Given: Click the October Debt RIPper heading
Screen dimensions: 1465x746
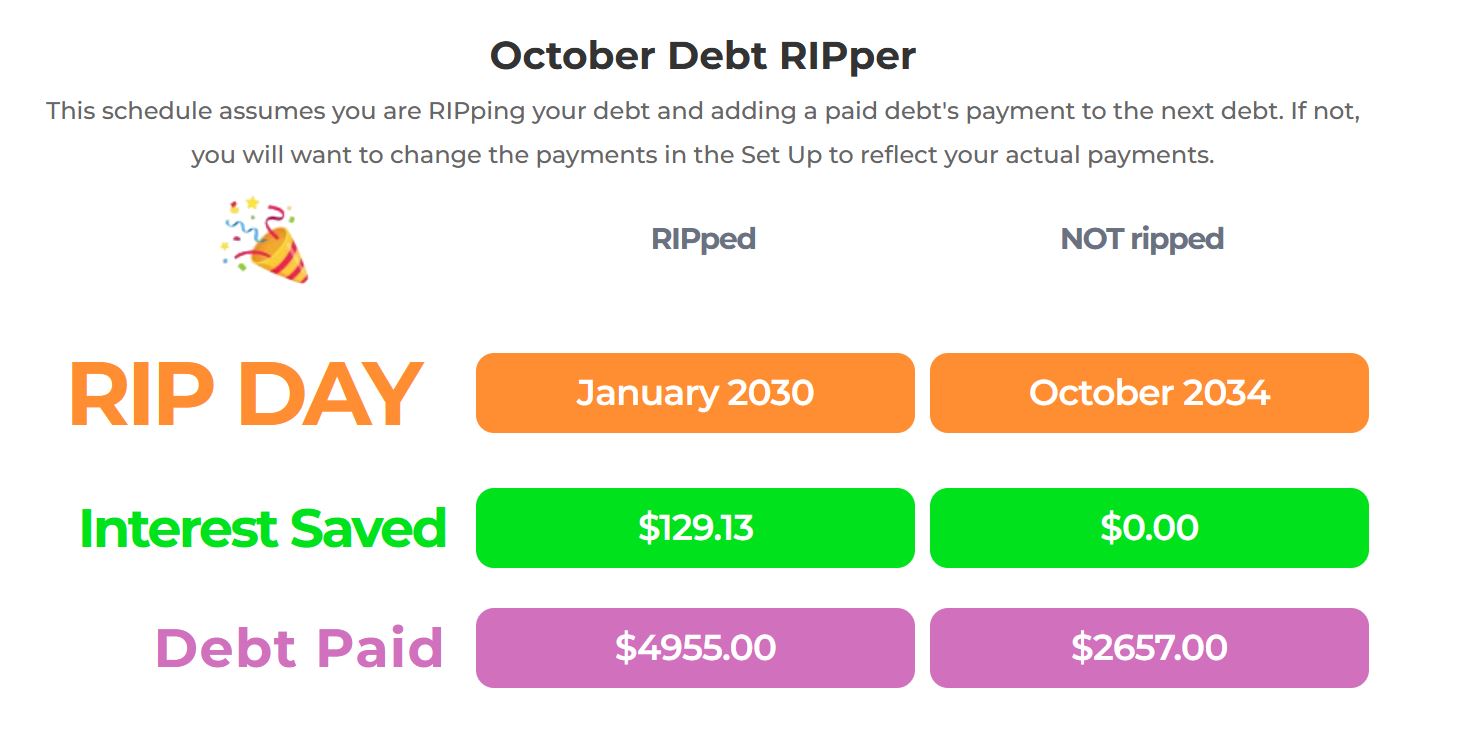Looking at the screenshot, I should pos(702,56).
